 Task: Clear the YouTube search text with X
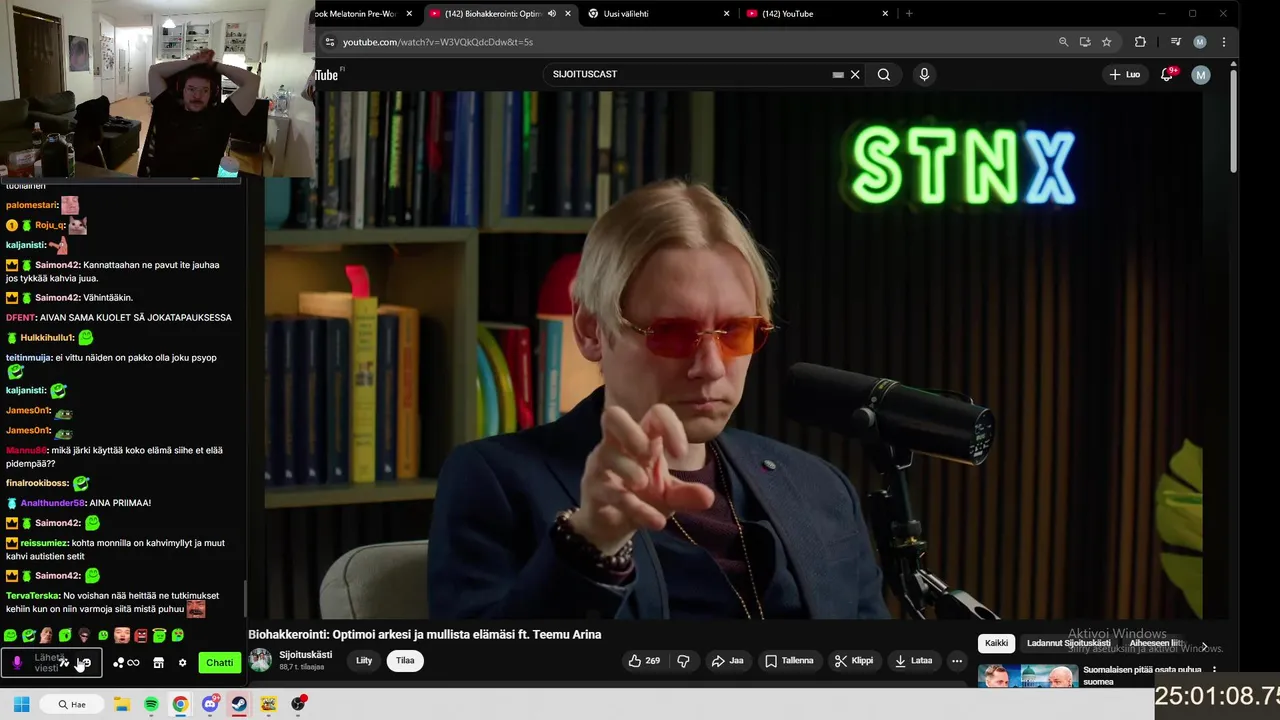pos(855,74)
